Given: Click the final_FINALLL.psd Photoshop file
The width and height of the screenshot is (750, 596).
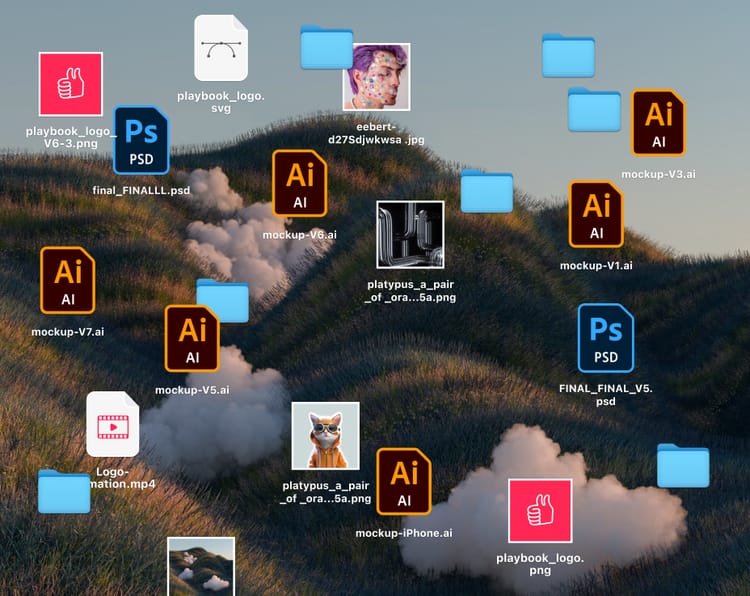Looking at the screenshot, I should click(141, 140).
